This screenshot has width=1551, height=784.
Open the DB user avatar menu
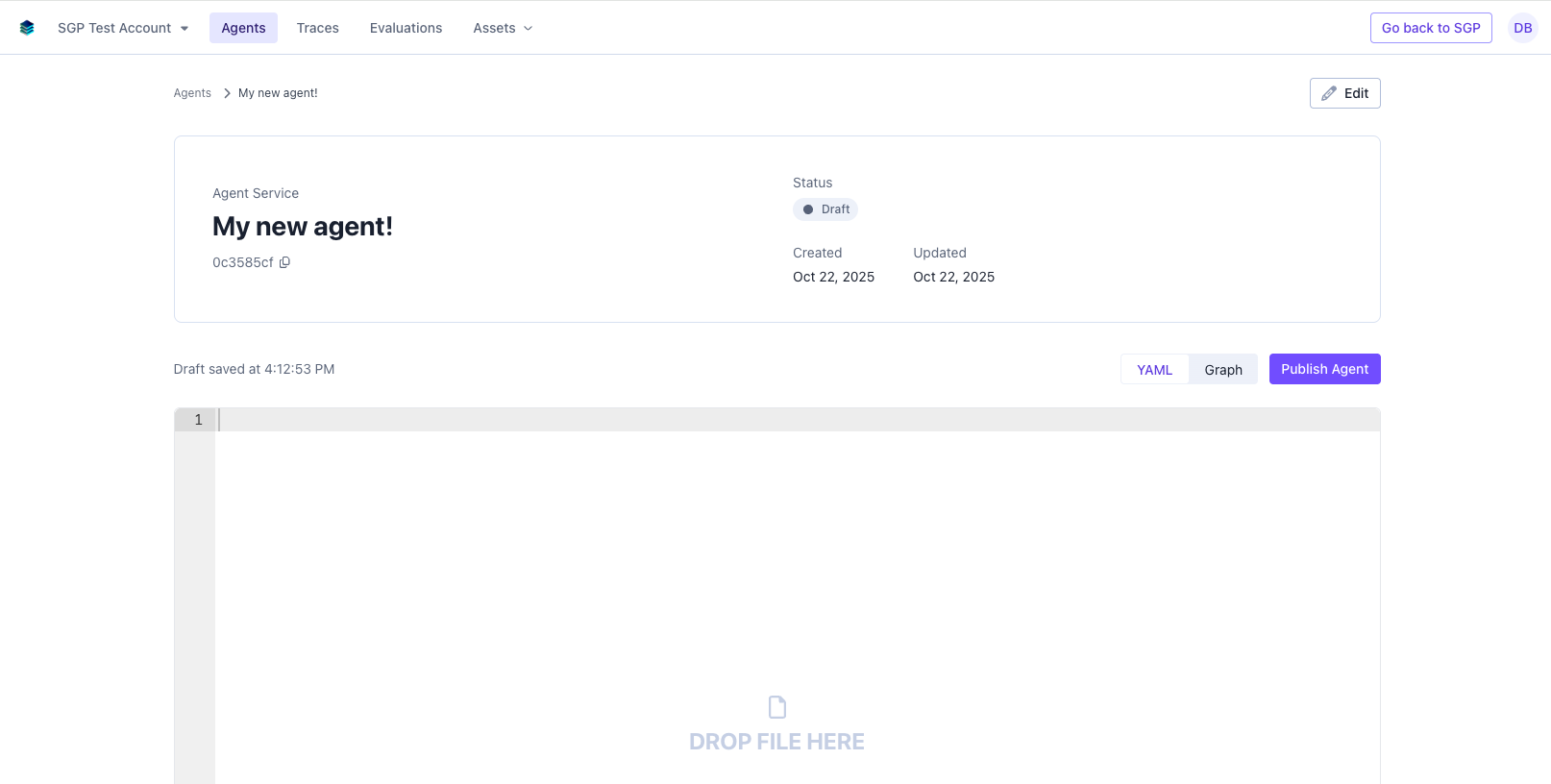click(1523, 28)
